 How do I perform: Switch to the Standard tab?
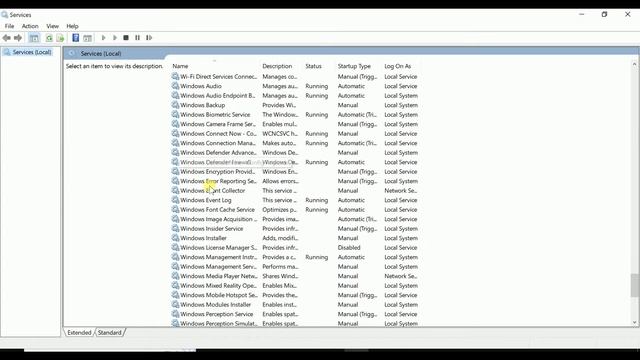pos(109,333)
